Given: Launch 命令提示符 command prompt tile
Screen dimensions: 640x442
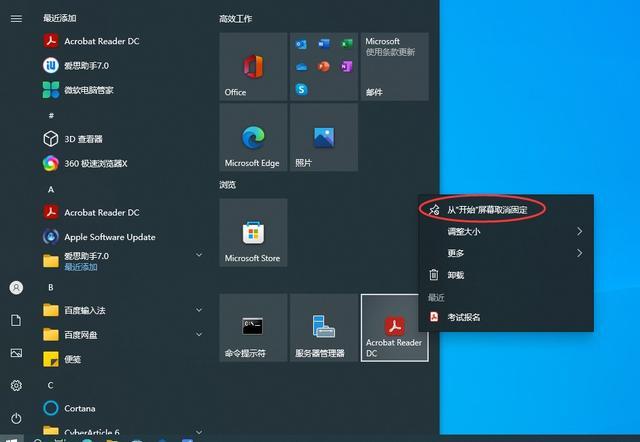Looking at the screenshot, I should coord(253,328).
